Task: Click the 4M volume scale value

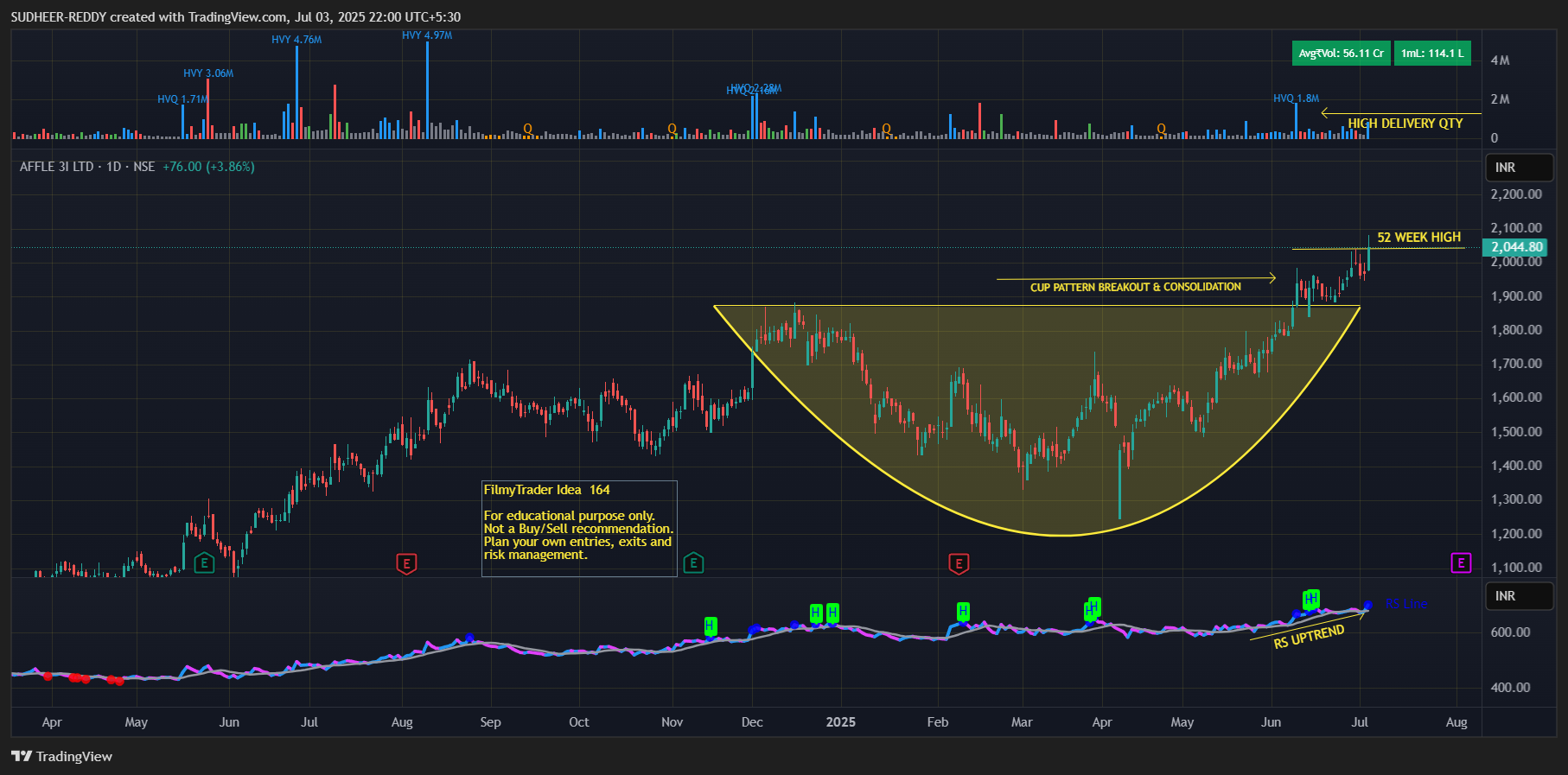Action: 1500,60
